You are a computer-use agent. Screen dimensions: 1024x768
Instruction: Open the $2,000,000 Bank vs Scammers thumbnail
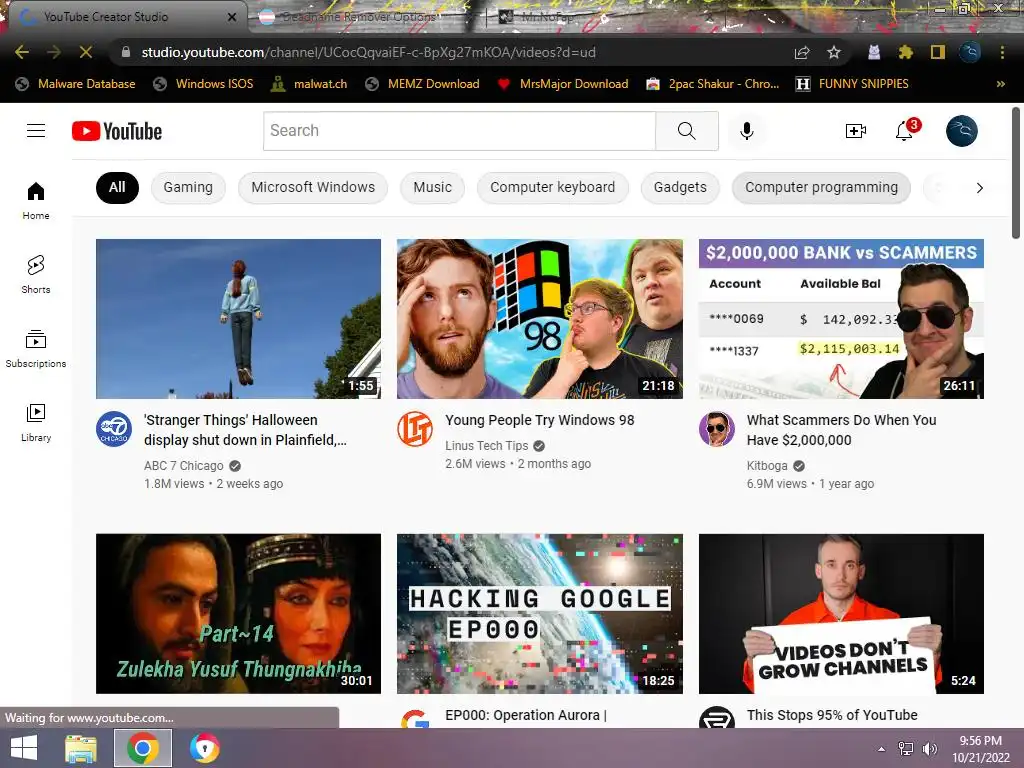click(841, 319)
